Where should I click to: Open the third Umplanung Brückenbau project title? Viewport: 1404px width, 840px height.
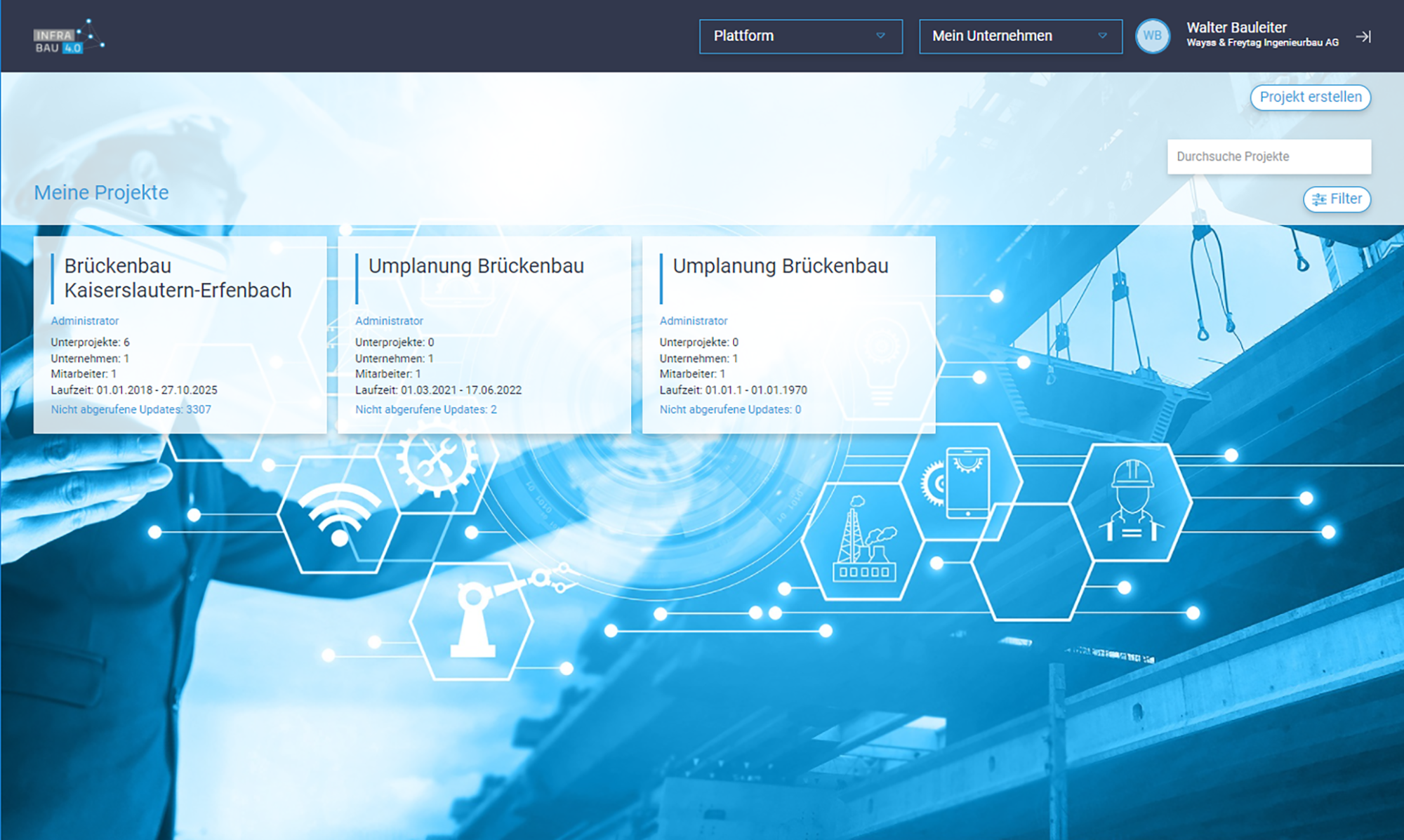click(x=780, y=266)
